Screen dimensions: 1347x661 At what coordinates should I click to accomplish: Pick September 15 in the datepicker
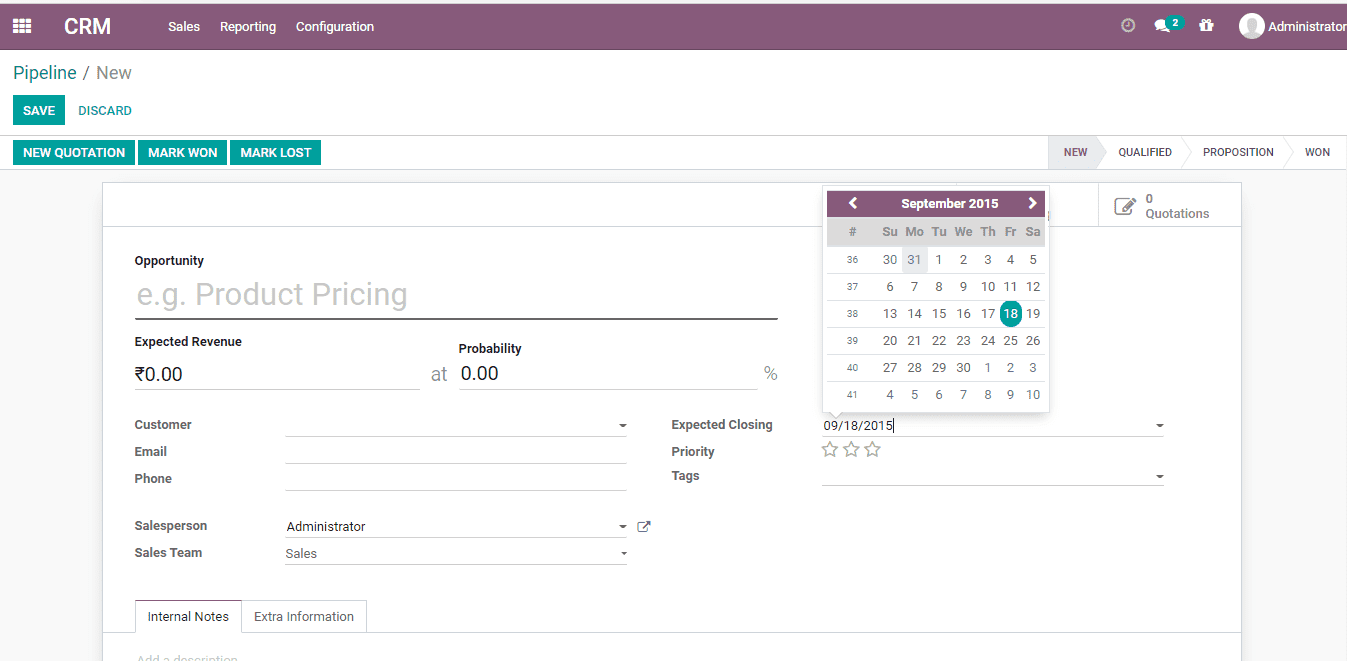pyautogui.click(x=939, y=314)
